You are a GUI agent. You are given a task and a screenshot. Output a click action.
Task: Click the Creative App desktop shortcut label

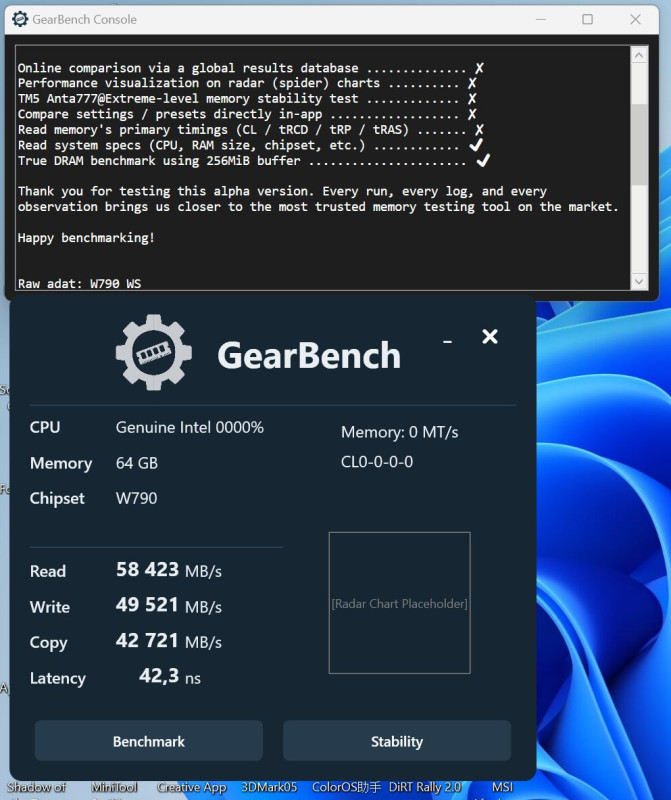[192, 787]
